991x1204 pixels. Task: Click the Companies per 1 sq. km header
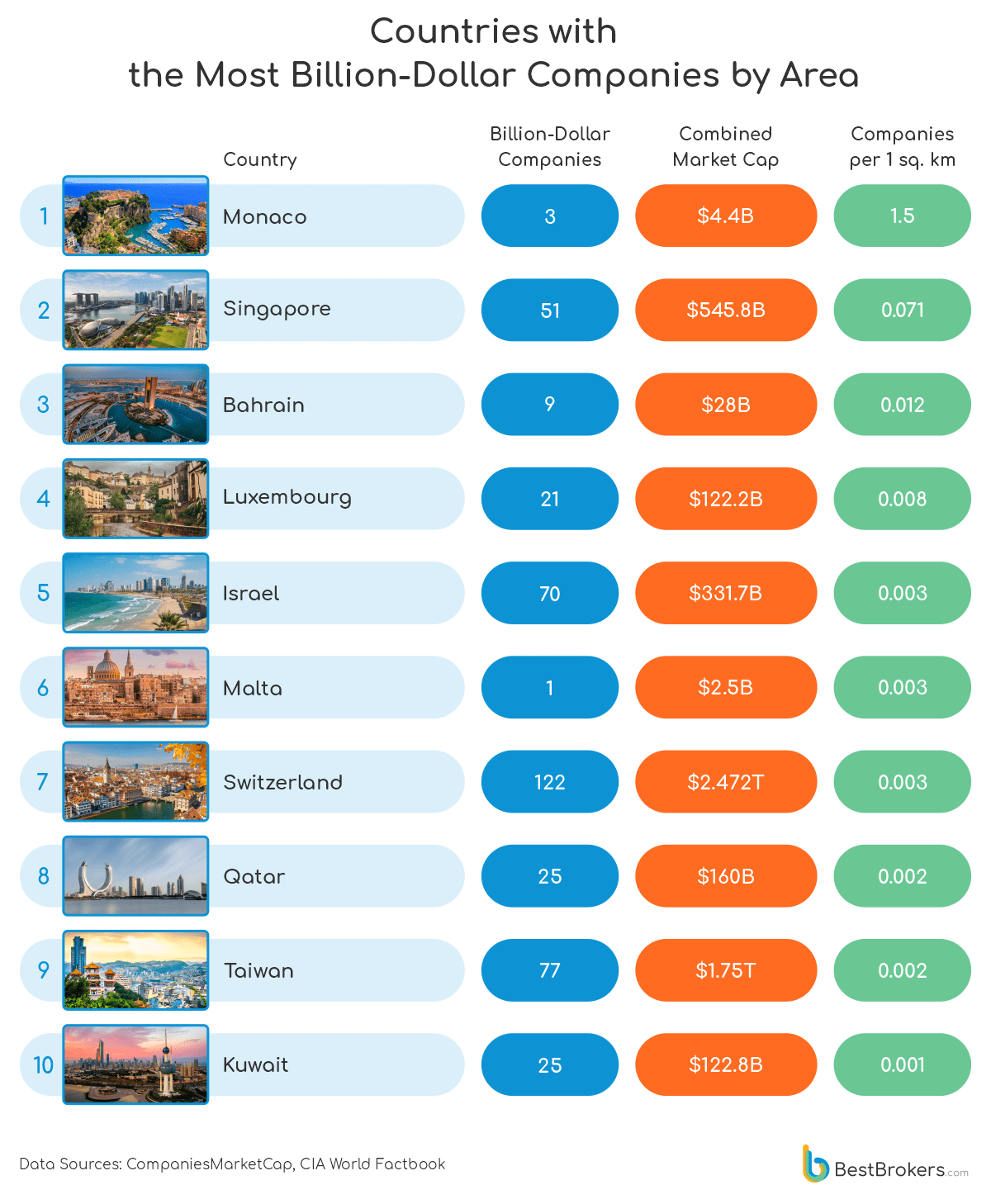coord(902,147)
